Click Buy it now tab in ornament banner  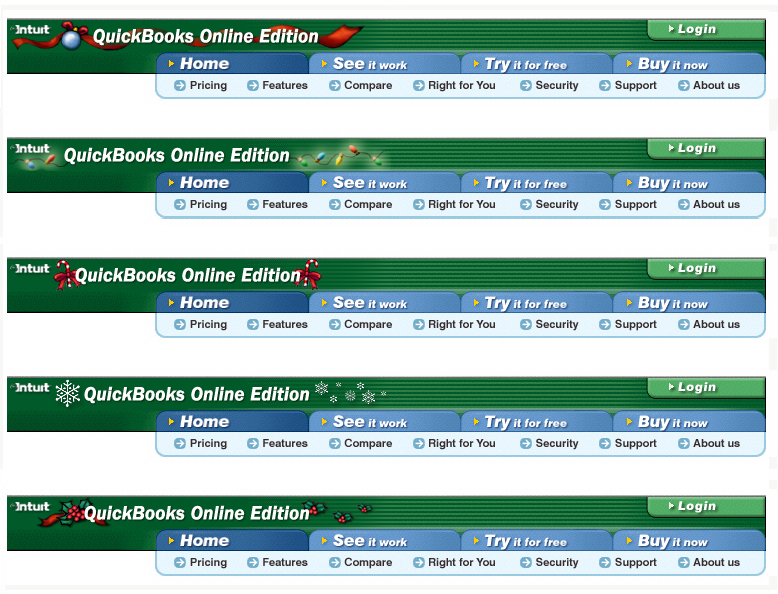click(x=689, y=64)
